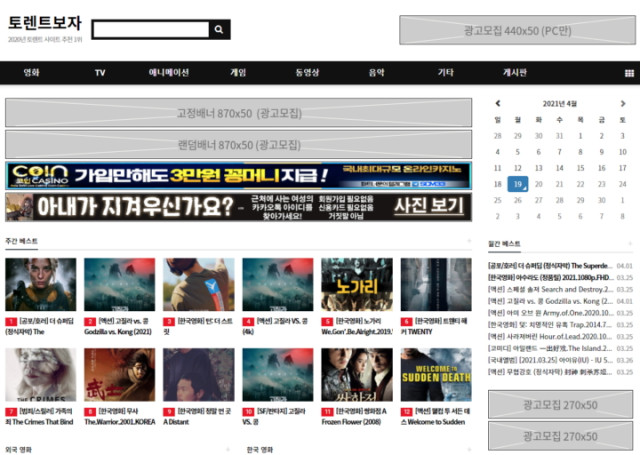Open the 게시판 menu
640x455 pixels.
(x=515, y=73)
